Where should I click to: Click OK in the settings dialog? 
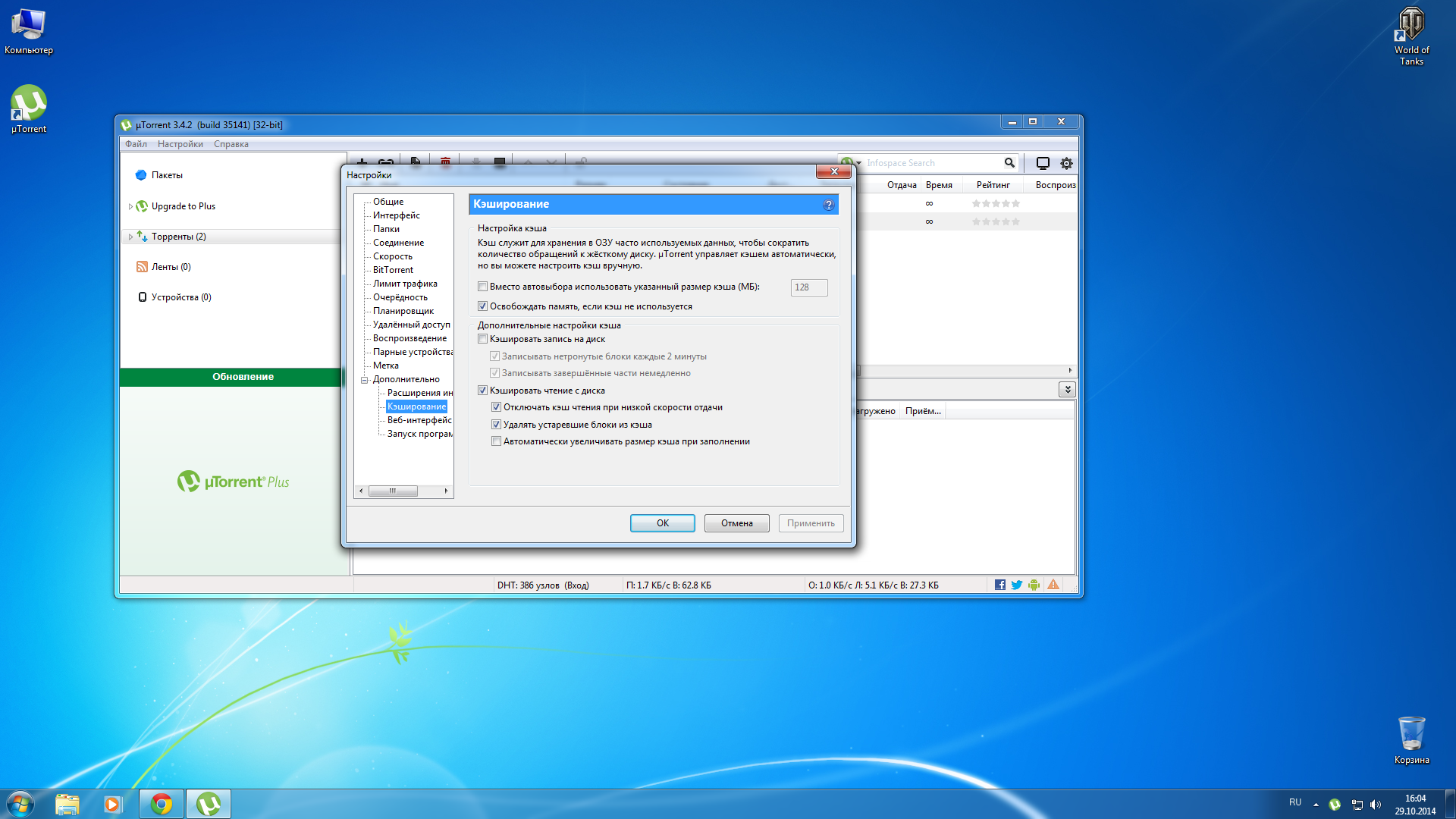(663, 523)
